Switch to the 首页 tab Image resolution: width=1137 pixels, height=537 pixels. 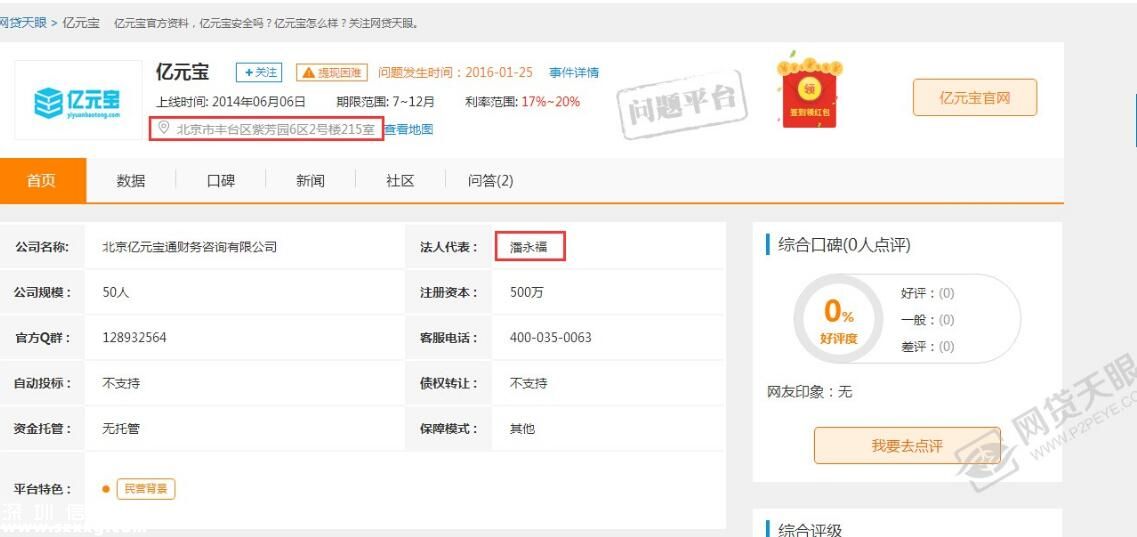click(x=42, y=180)
